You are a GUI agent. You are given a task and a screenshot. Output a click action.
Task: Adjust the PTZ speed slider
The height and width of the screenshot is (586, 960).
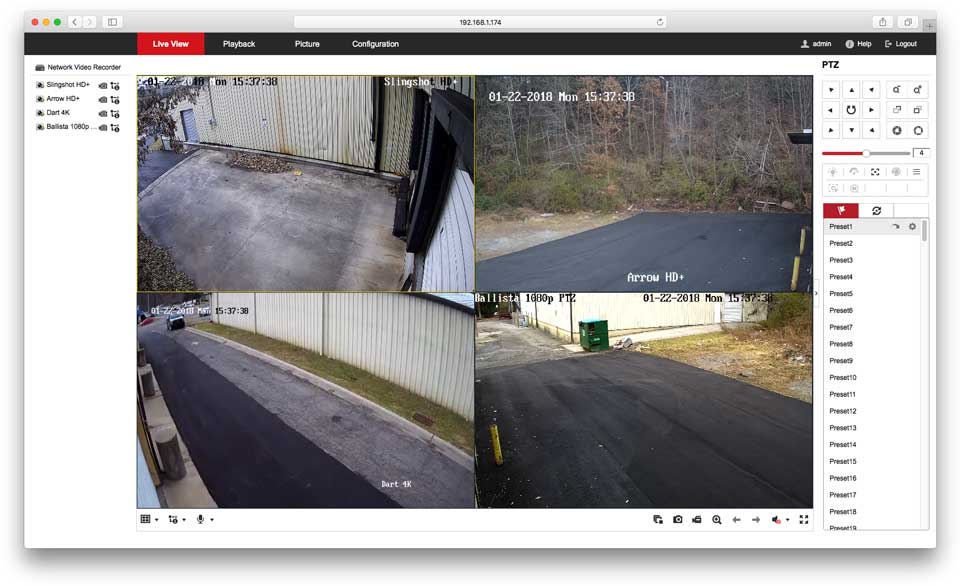(x=866, y=153)
